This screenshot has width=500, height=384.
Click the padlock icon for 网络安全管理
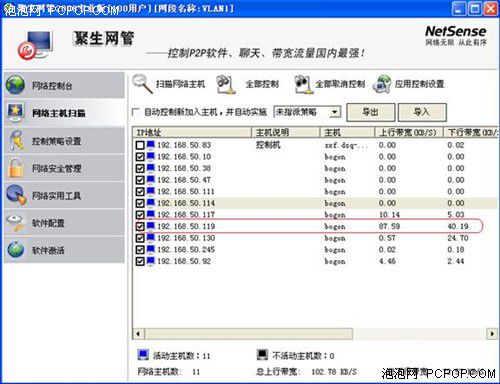point(15,168)
